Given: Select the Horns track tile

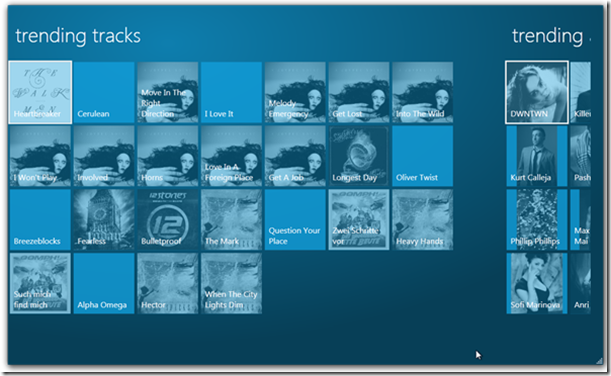Looking at the screenshot, I should (x=168, y=156).
